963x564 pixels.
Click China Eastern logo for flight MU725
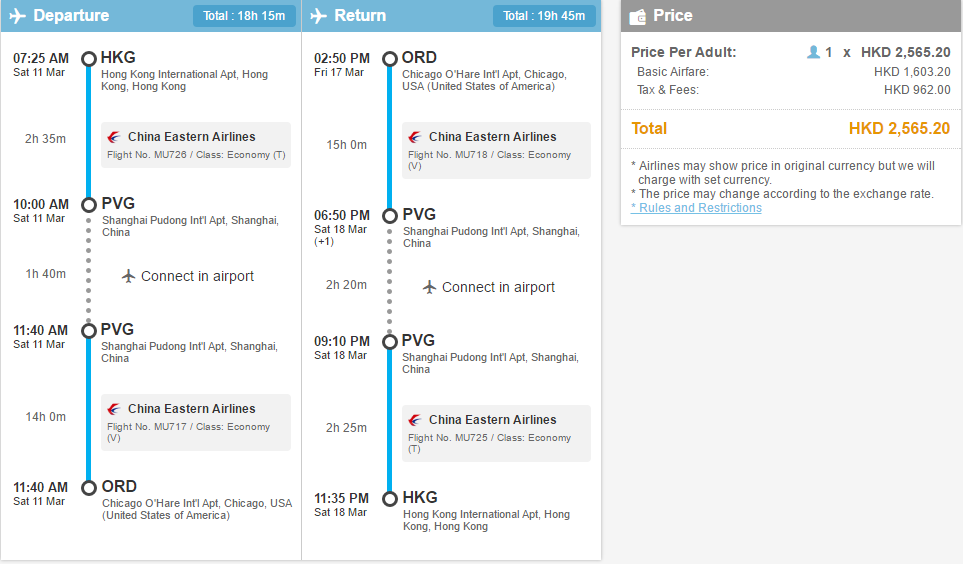(415, 420)
